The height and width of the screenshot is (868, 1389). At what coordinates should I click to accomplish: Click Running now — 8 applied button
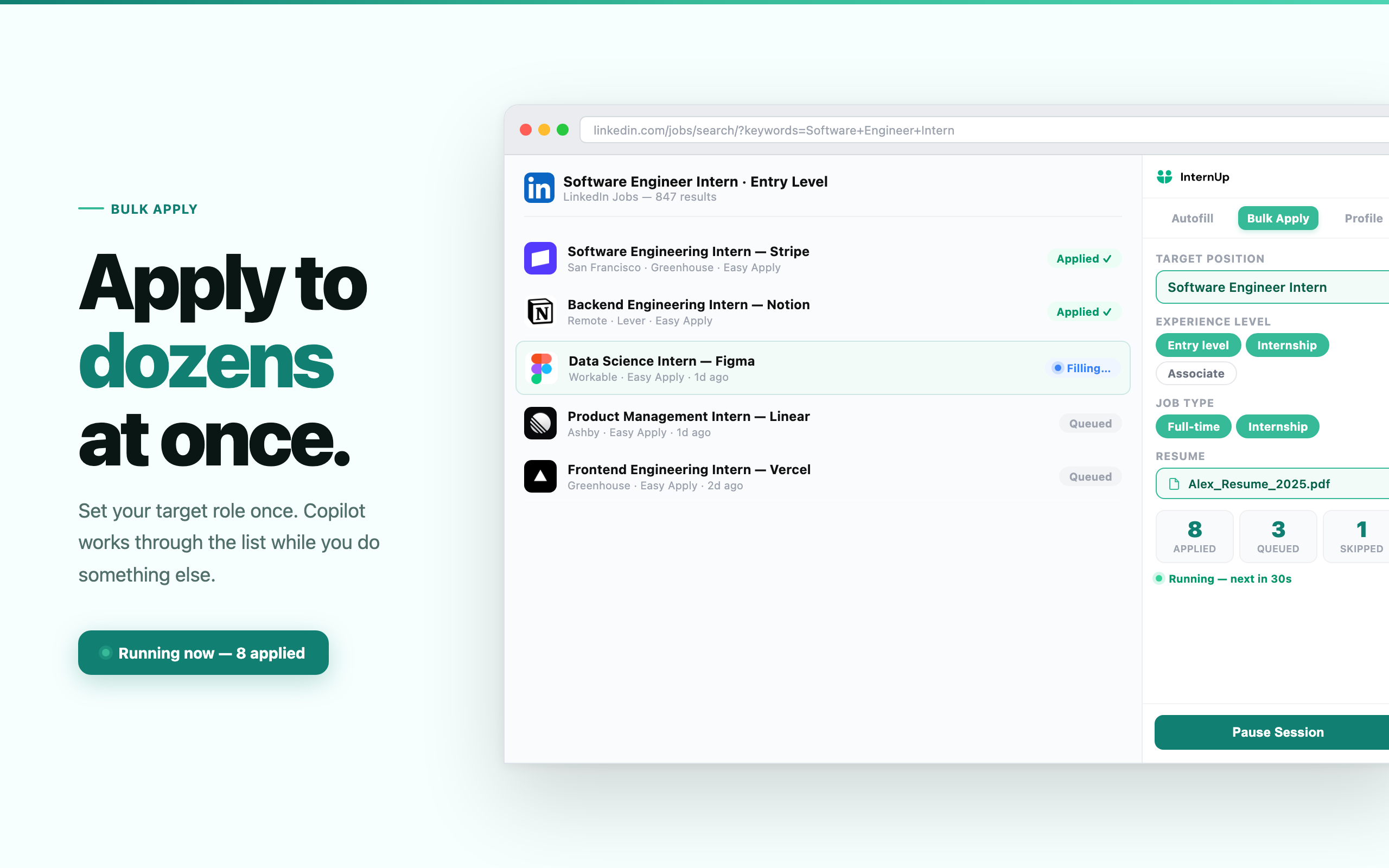coord(203,653)
